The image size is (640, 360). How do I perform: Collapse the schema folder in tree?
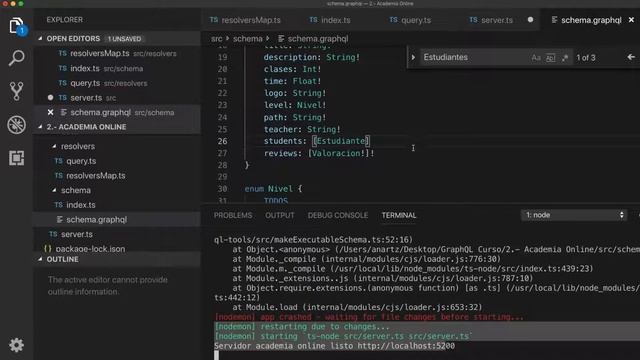[x=54, y=190]
